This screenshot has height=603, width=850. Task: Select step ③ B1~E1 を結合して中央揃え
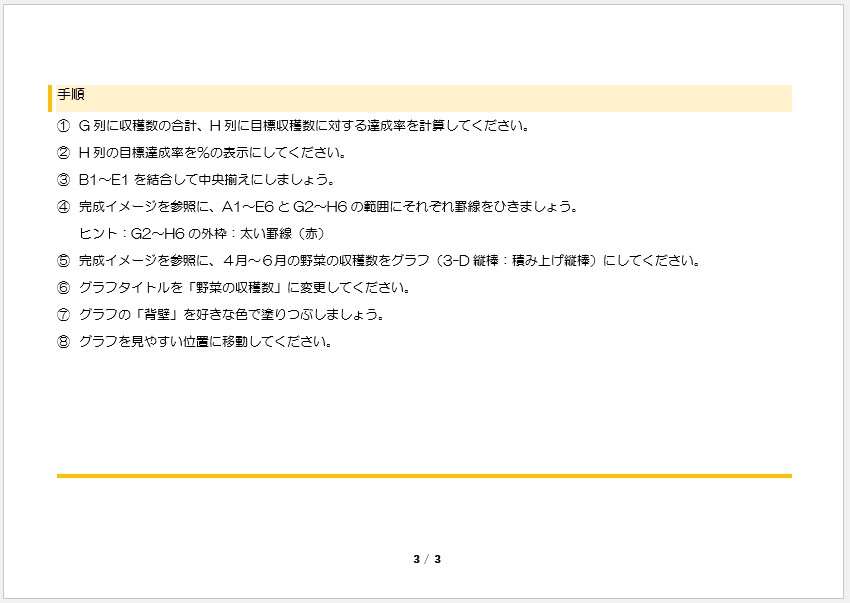(196, 179)
